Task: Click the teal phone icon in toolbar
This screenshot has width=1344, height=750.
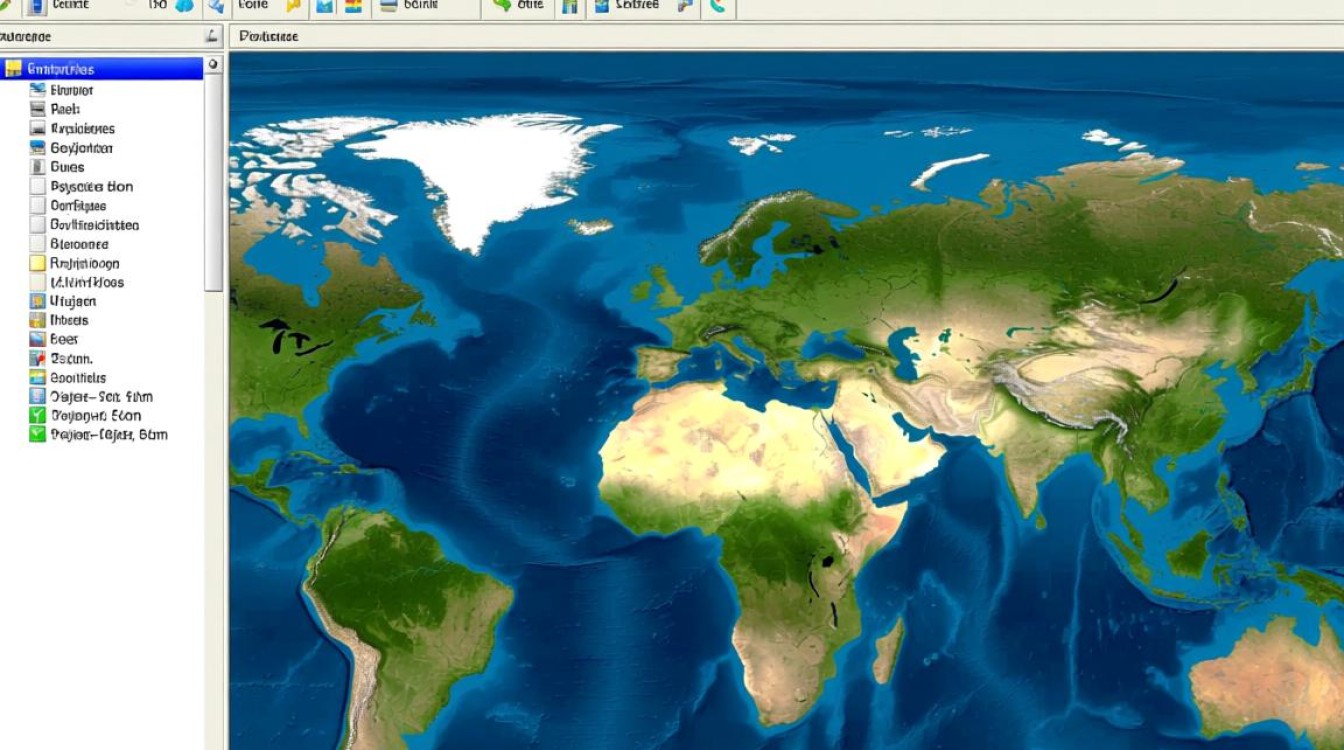Action: [717, 6]
